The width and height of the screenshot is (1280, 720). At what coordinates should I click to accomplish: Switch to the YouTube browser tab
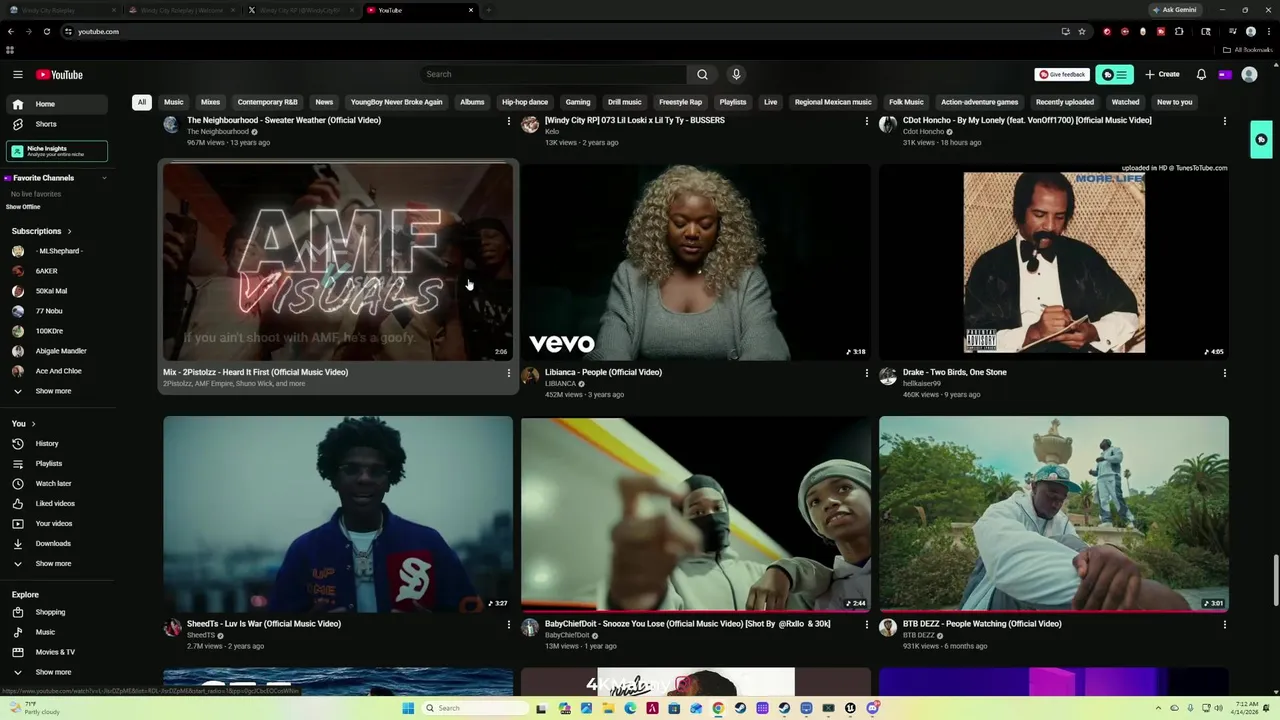(420, 10)
